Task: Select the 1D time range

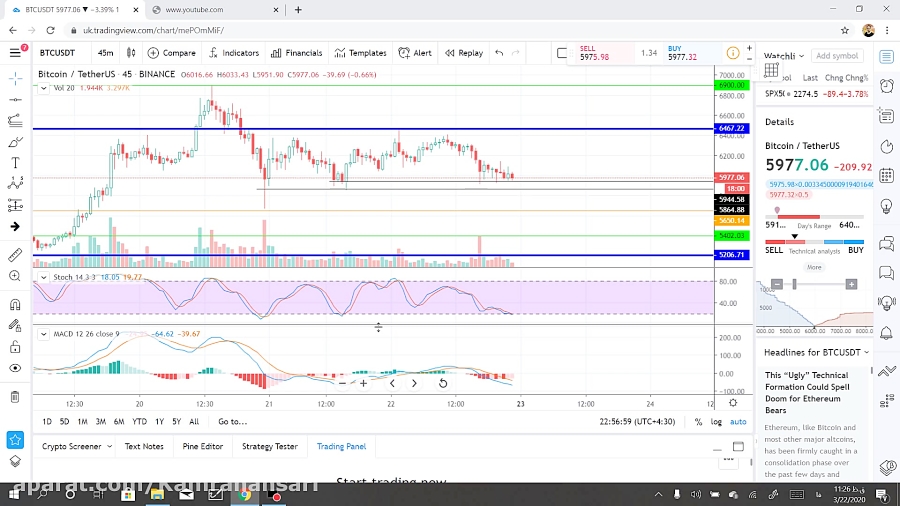Action: click(x=47, y=422)
